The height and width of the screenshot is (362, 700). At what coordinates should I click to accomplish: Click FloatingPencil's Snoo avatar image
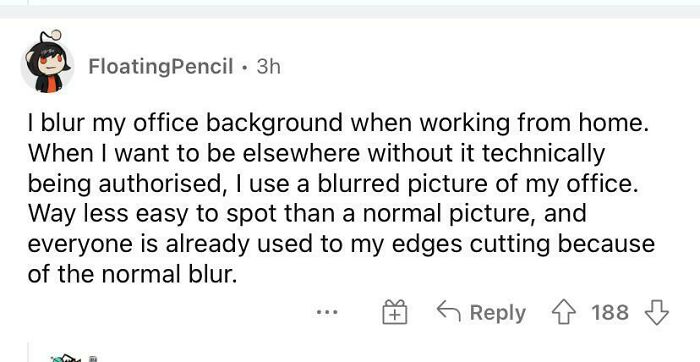pos(47,62)
